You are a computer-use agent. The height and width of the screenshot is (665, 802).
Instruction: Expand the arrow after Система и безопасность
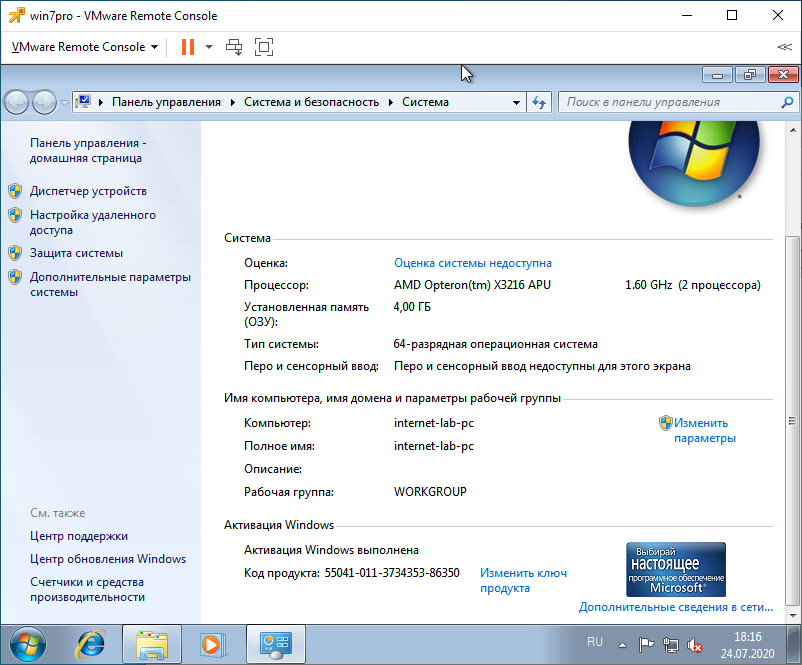391,102
